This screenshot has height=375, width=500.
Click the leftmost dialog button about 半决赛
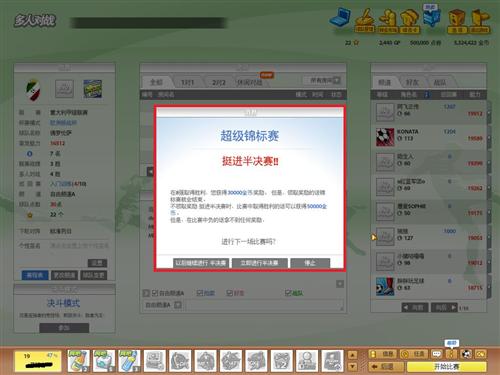pos(201,263)
